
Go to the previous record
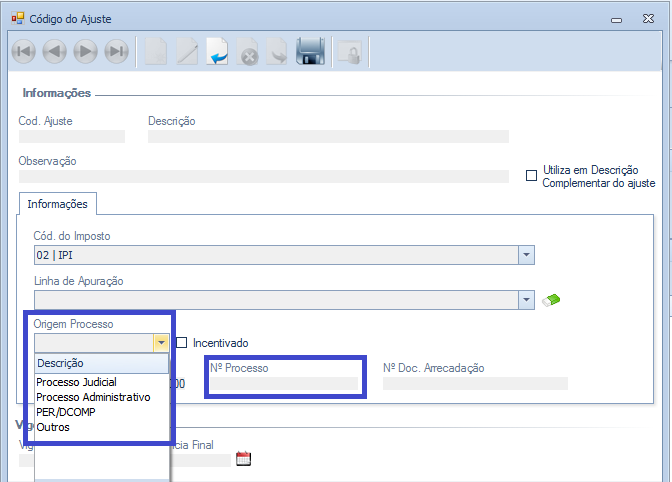(x=54, y=51)
